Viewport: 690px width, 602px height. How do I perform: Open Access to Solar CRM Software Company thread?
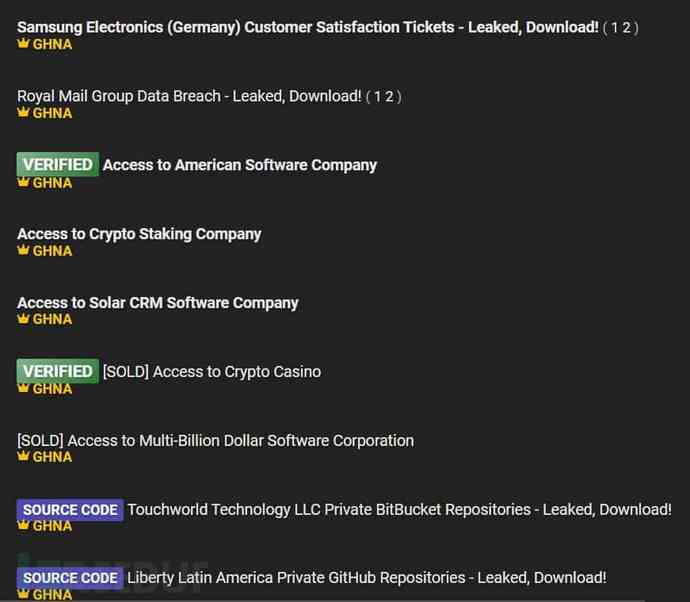click(158, 303)
